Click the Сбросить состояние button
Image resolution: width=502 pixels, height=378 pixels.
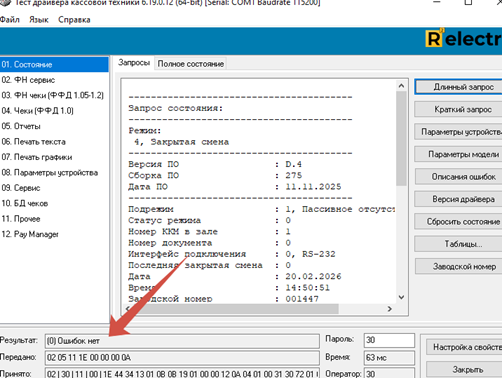[x=459, y=222]
